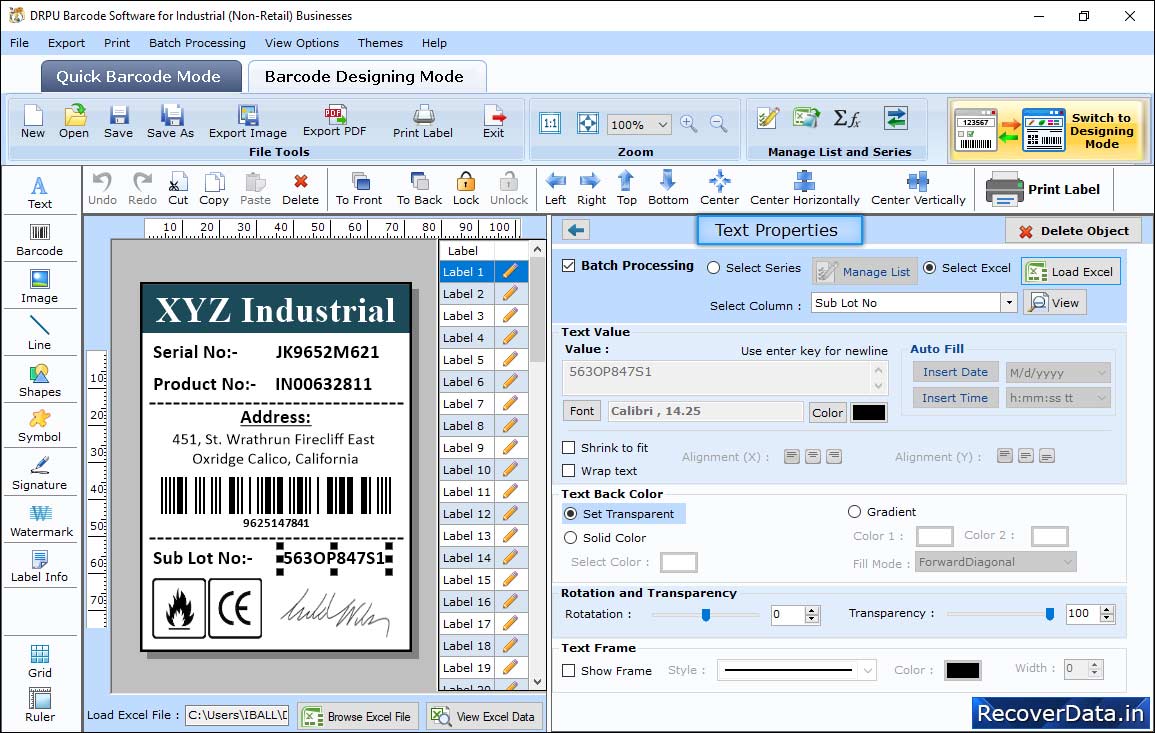Adjust frame Width stepper

tap(1095, 669)
